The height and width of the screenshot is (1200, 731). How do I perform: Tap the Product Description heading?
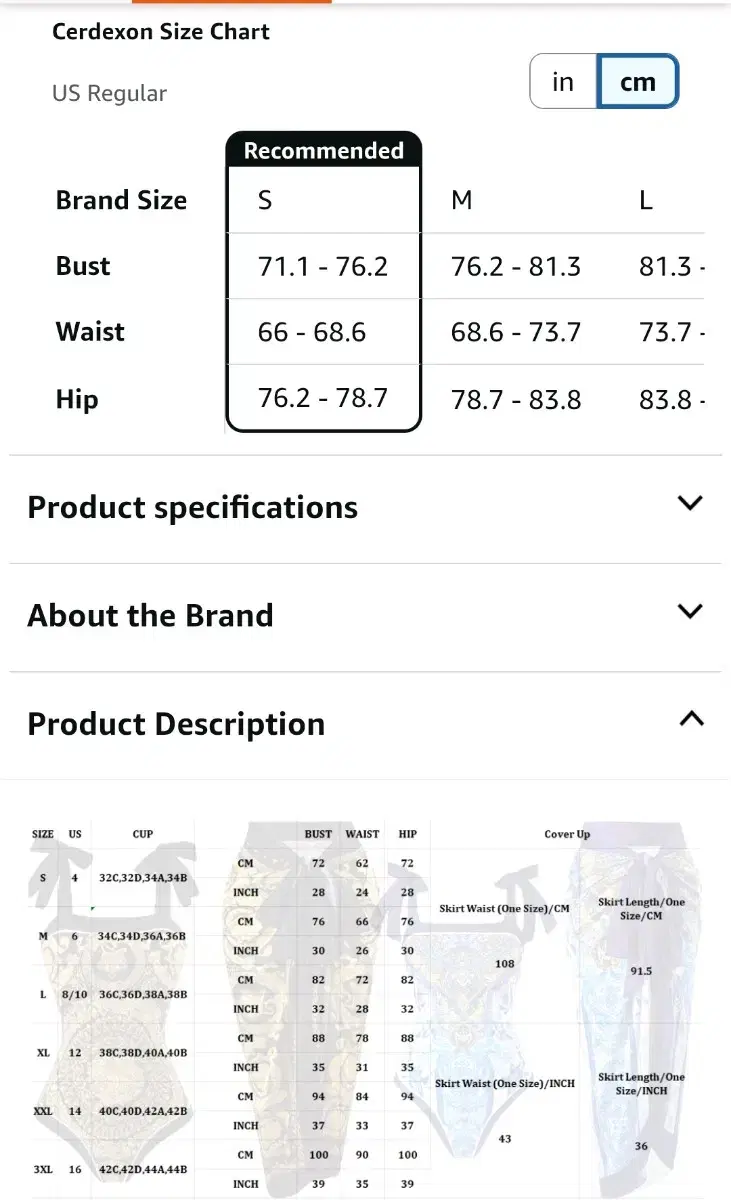click(x=176, y=724)
